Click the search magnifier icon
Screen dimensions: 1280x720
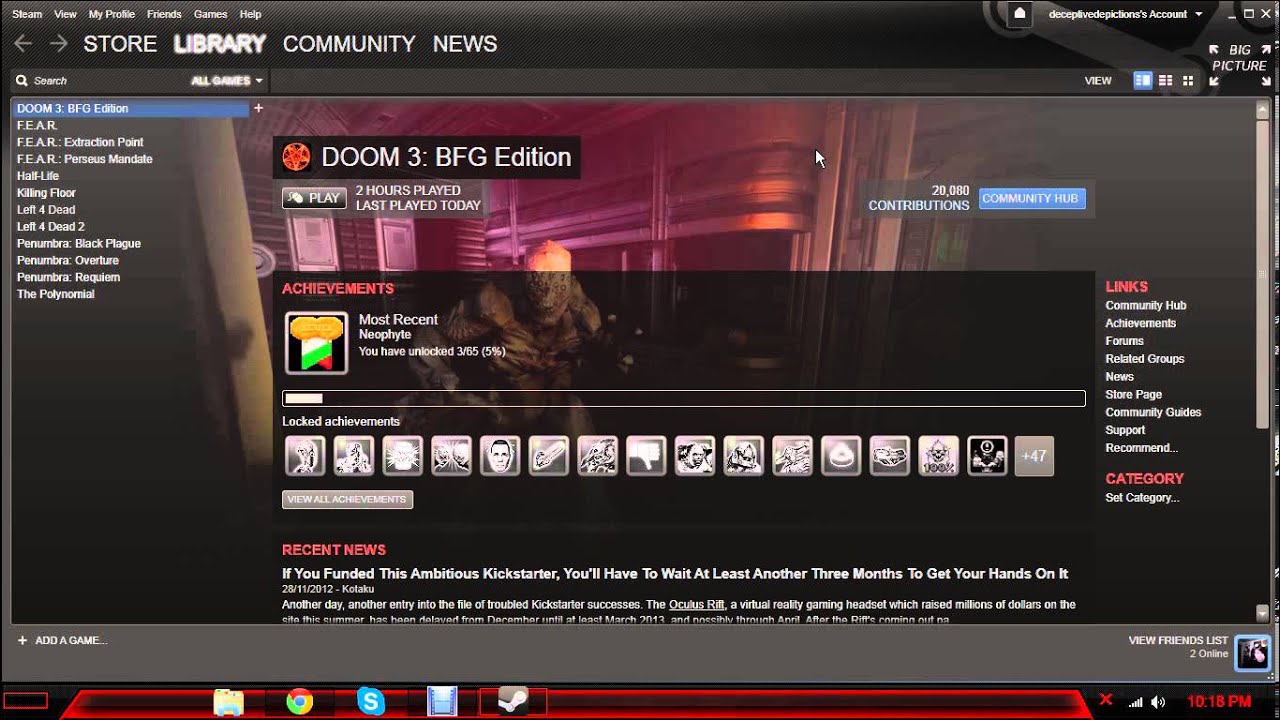21,81
